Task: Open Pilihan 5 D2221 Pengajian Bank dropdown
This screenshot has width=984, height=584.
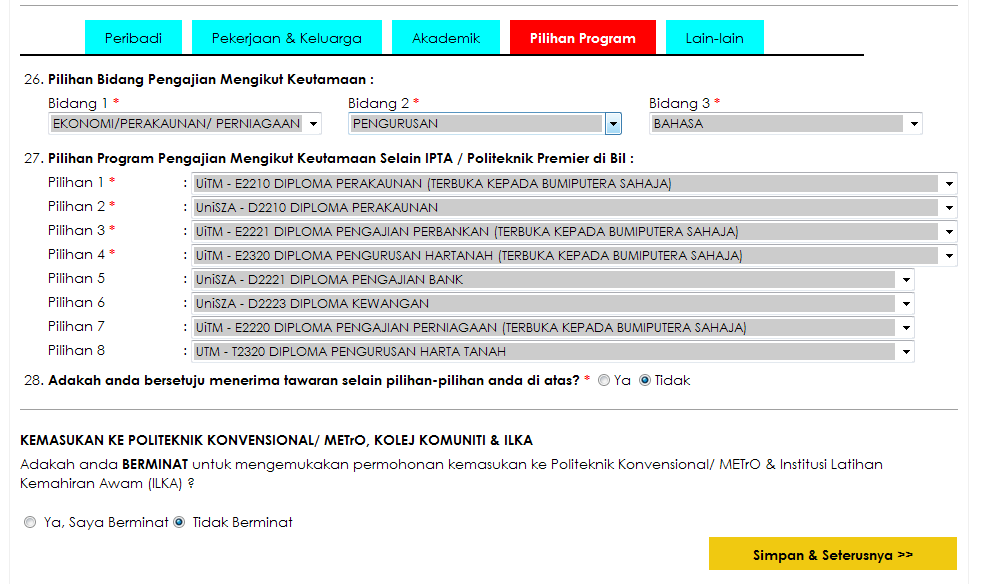Action: 553,280
